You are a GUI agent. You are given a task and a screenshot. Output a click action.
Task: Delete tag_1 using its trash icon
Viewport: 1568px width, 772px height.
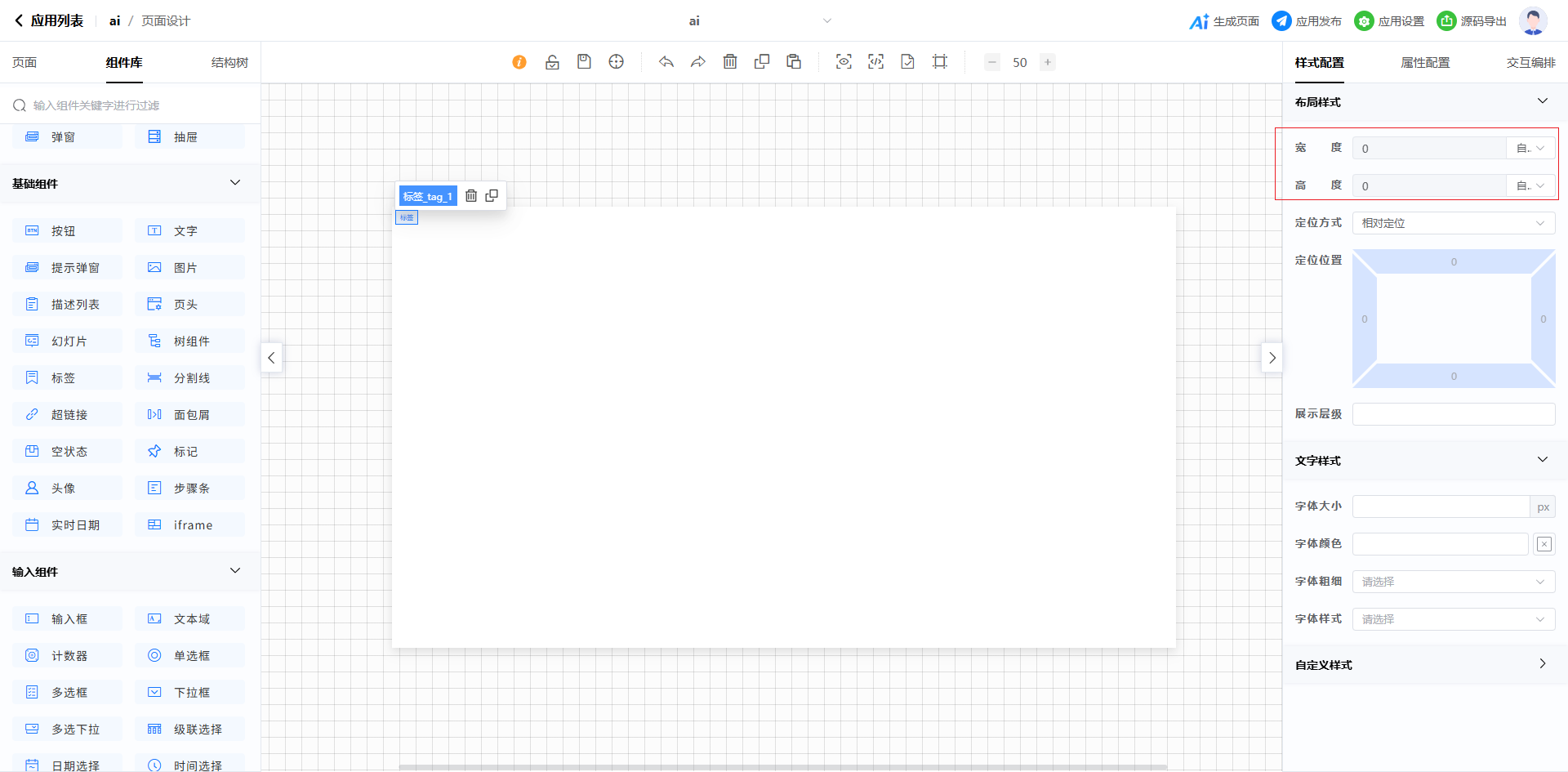(471, 196)
